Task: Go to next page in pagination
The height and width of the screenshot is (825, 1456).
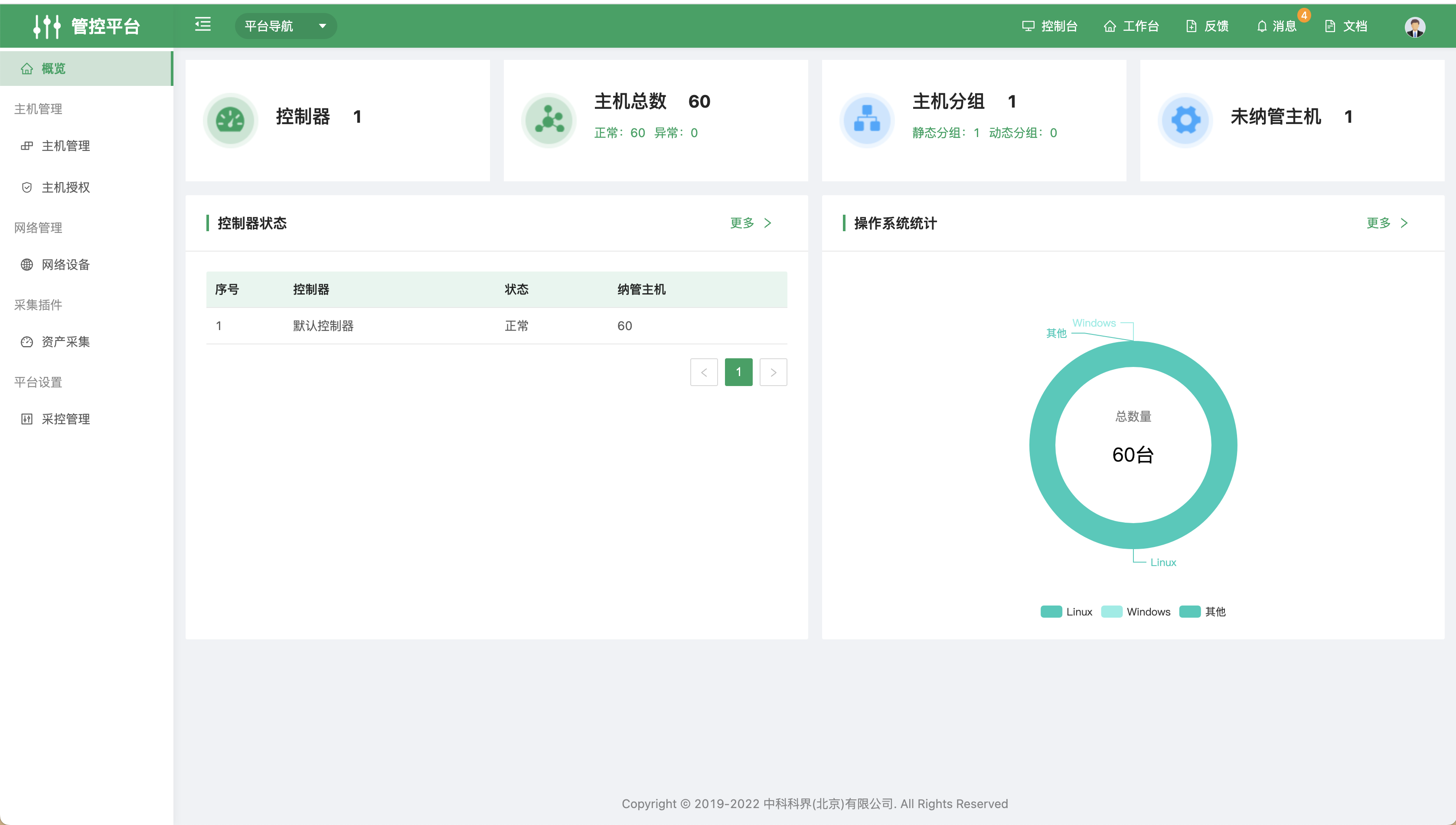Action: 773,372
